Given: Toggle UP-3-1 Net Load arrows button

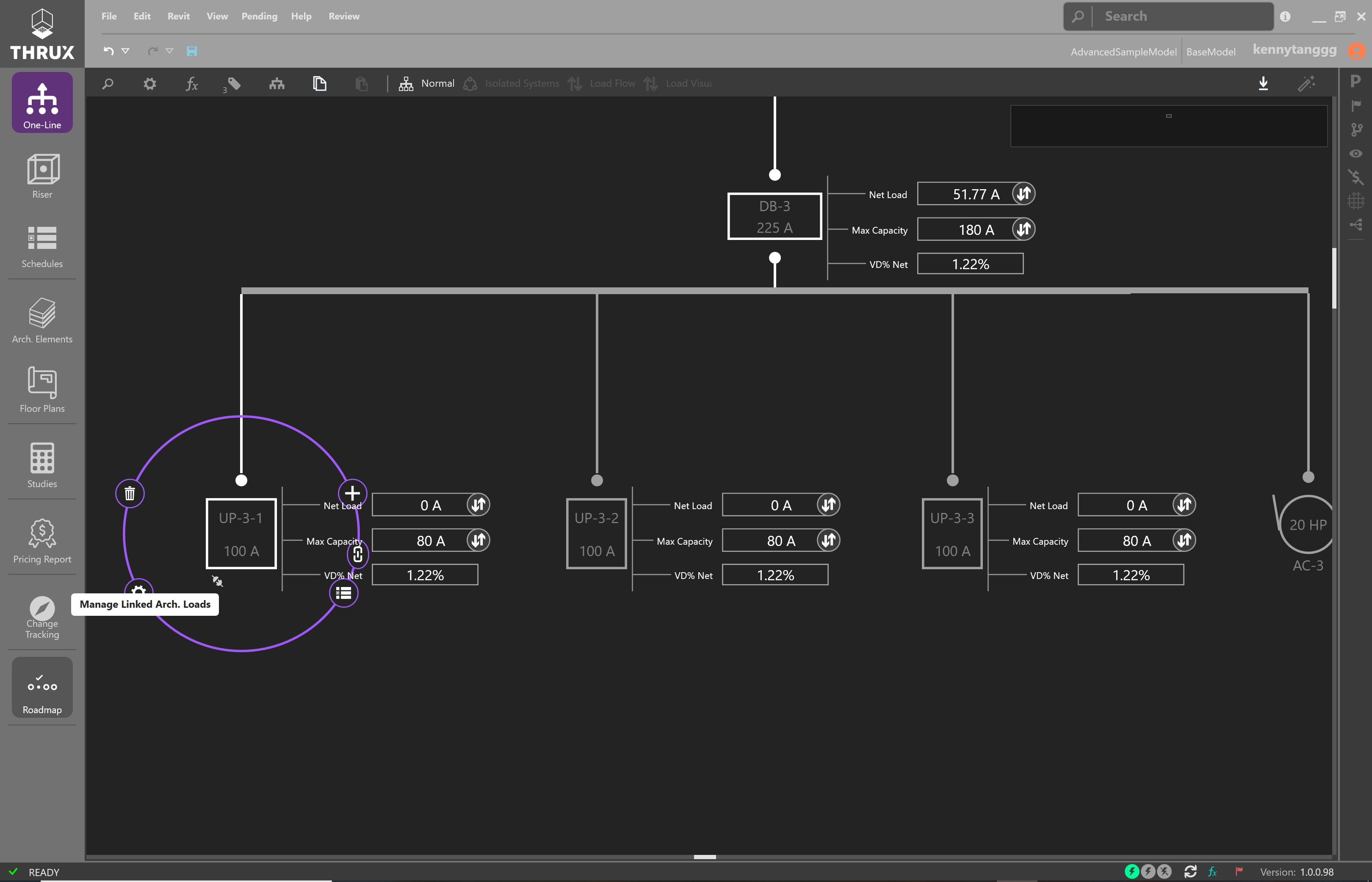Looking at the screenshot, I should 478,504.
